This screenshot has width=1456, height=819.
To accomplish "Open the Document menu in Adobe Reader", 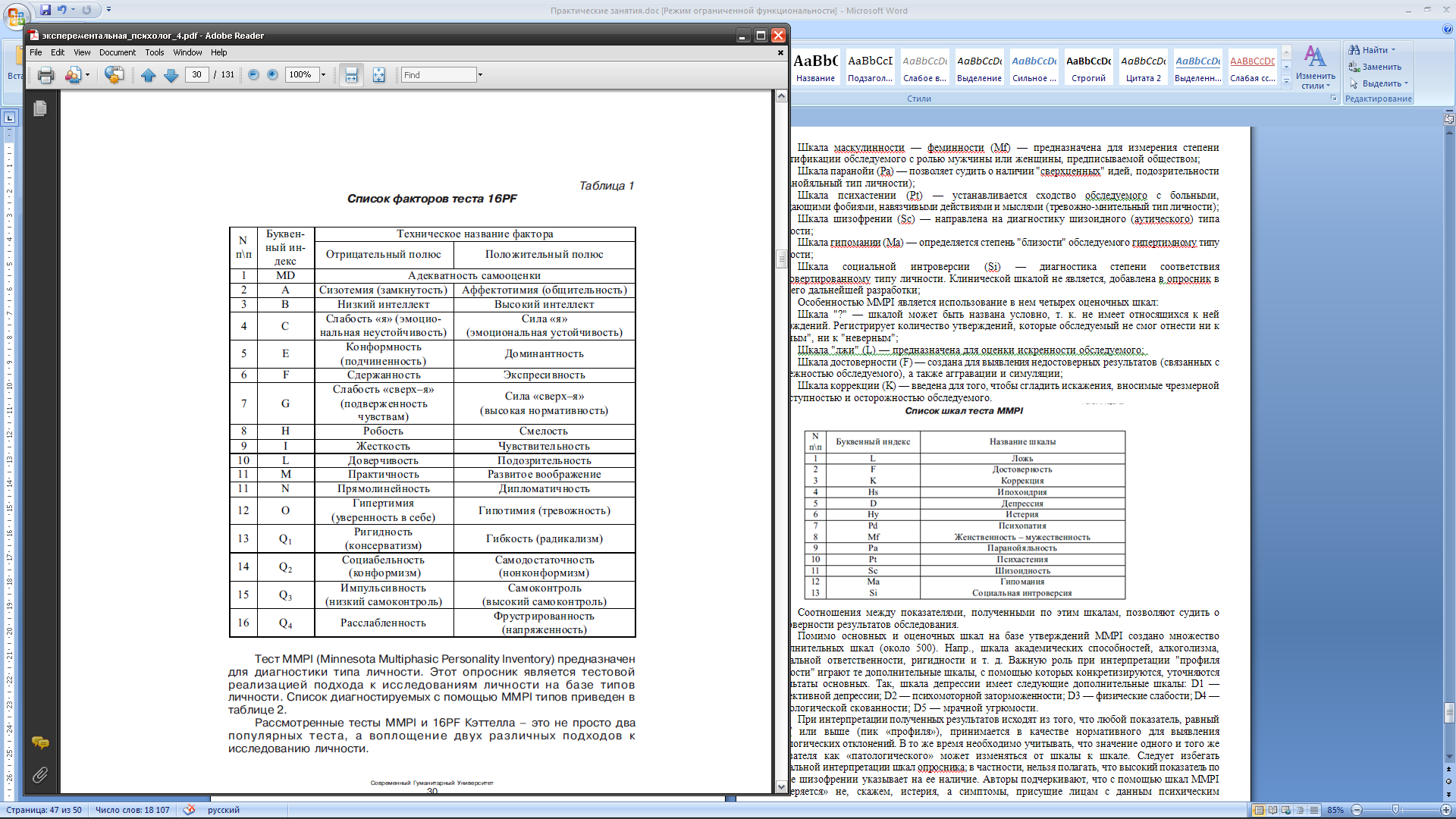I will [117, 52].
